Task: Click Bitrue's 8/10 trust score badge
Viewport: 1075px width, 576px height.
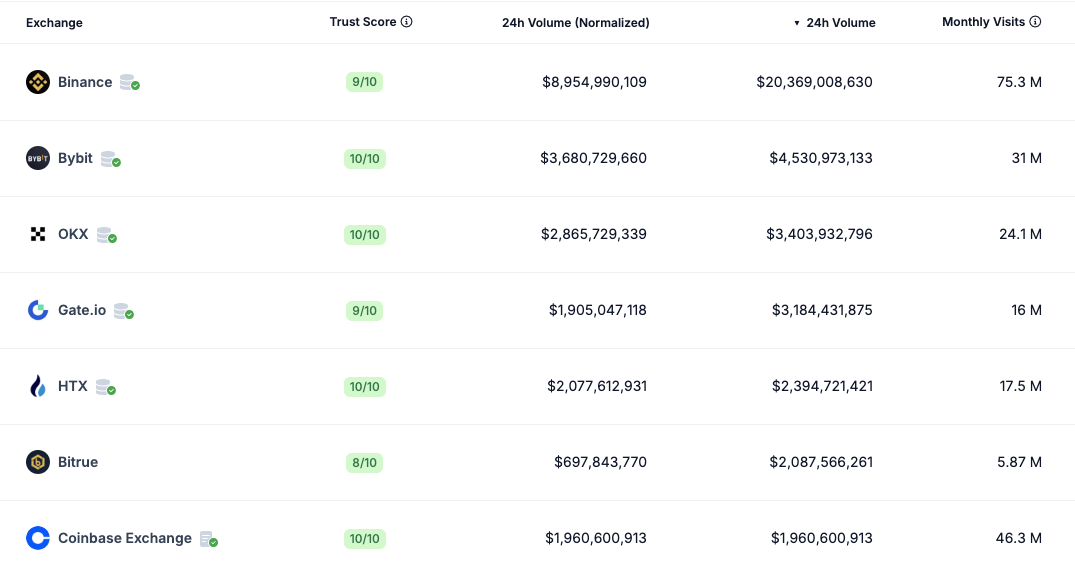Action: (x=364, y=462)
